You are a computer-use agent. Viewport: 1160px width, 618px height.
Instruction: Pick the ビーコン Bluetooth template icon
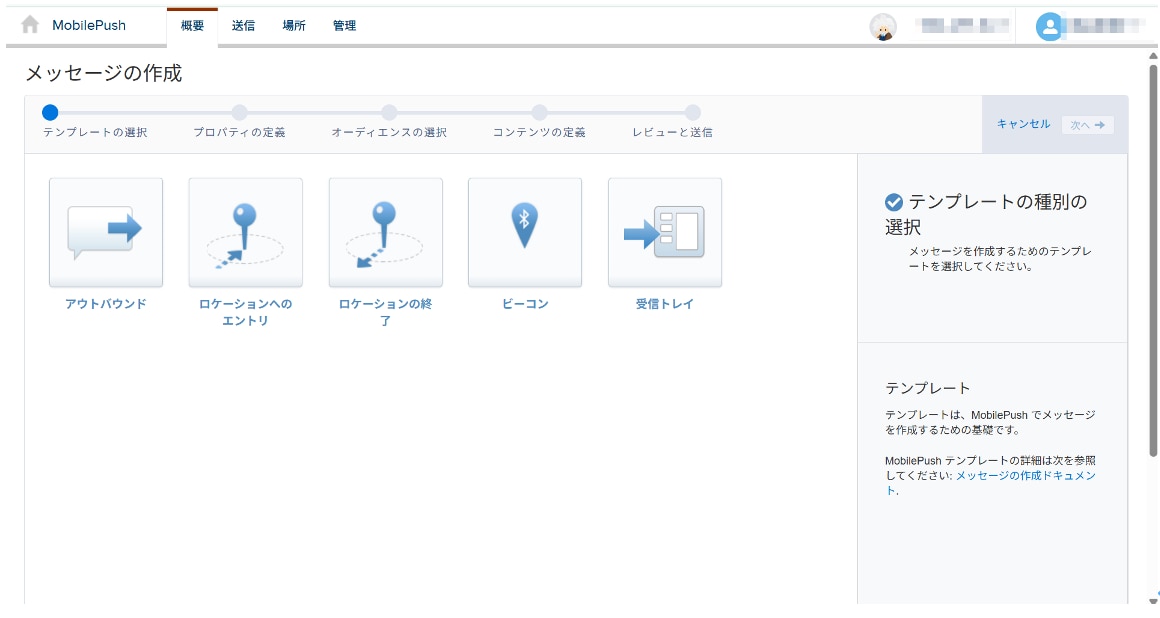pos(524,233)
